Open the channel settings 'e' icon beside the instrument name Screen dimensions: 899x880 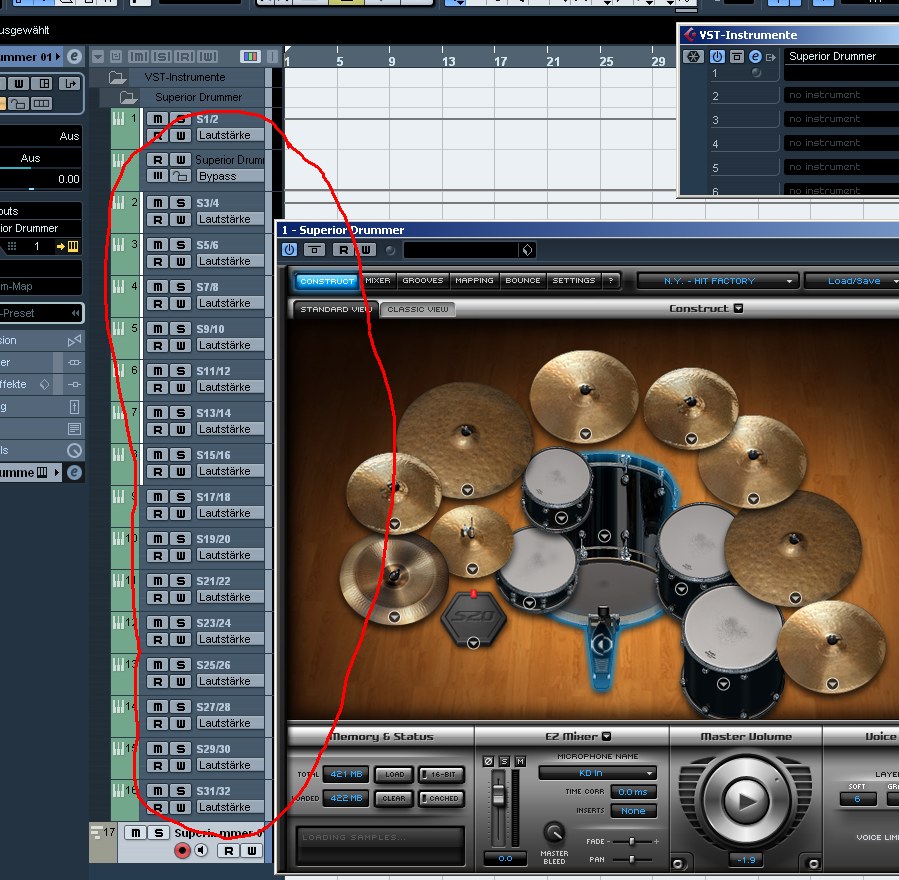tap(74, 472)
